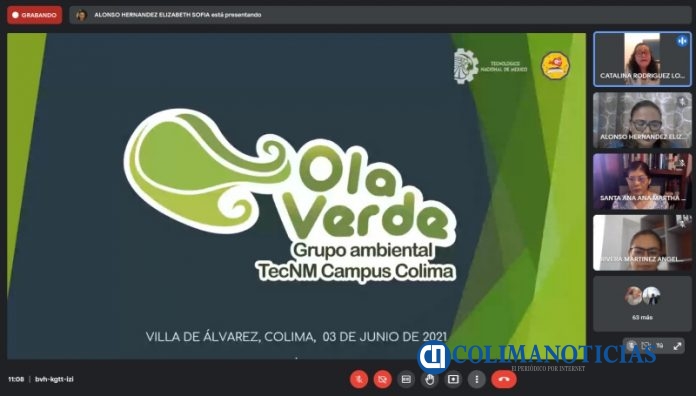The height and width of the screenshot is (396, 696).
Task: Click the muted mic icon on Santa Ana tile
Action: point(683,163)
